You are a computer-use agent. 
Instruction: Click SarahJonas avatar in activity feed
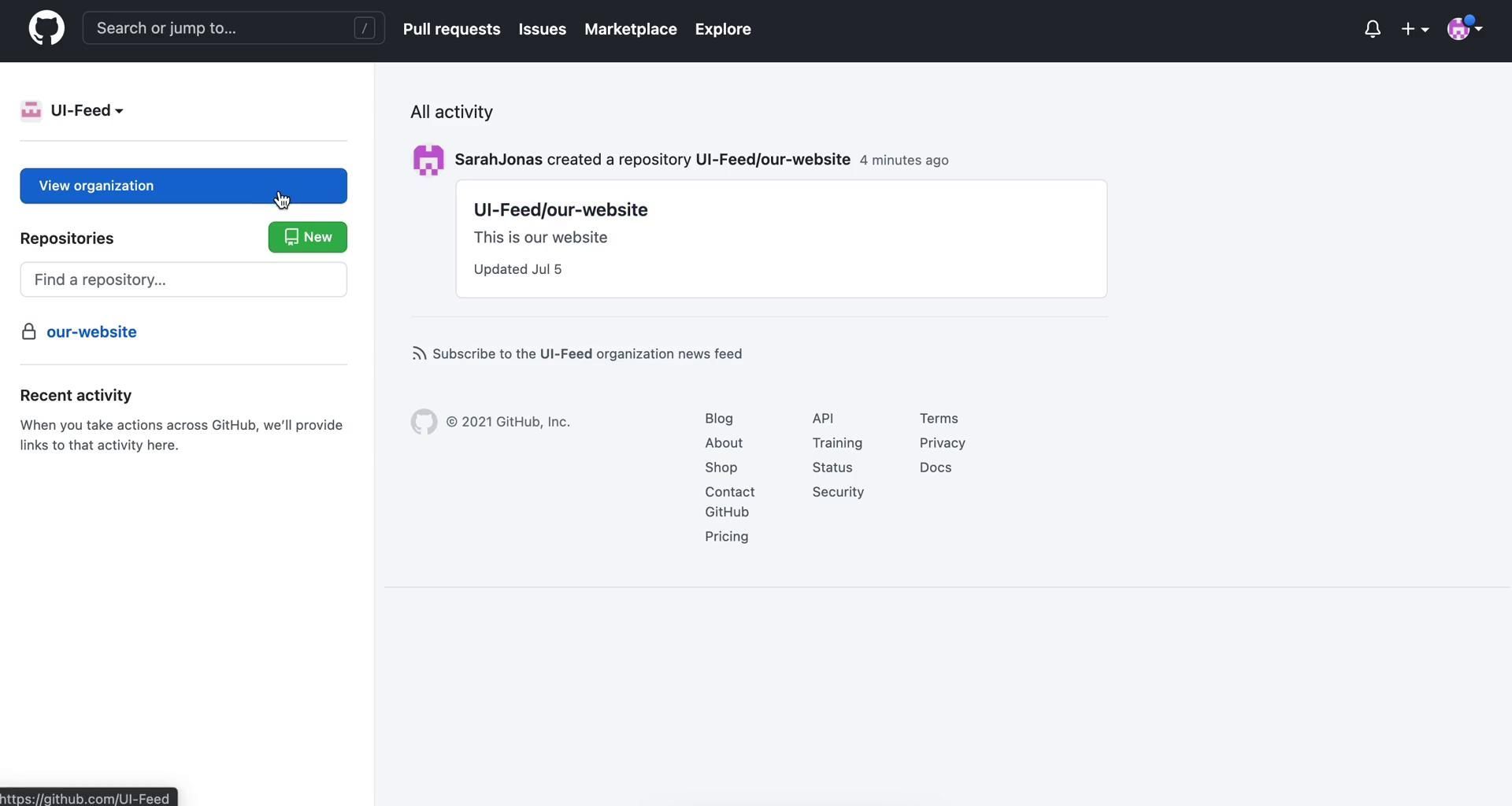[x=428, y=160]
